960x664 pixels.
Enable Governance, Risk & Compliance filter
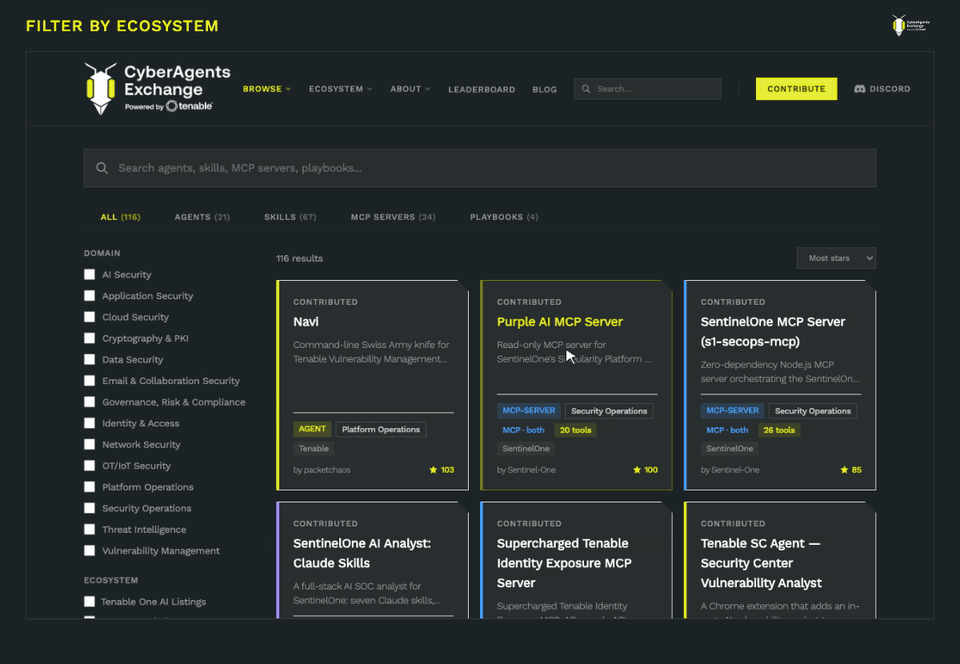pos(89,402)
